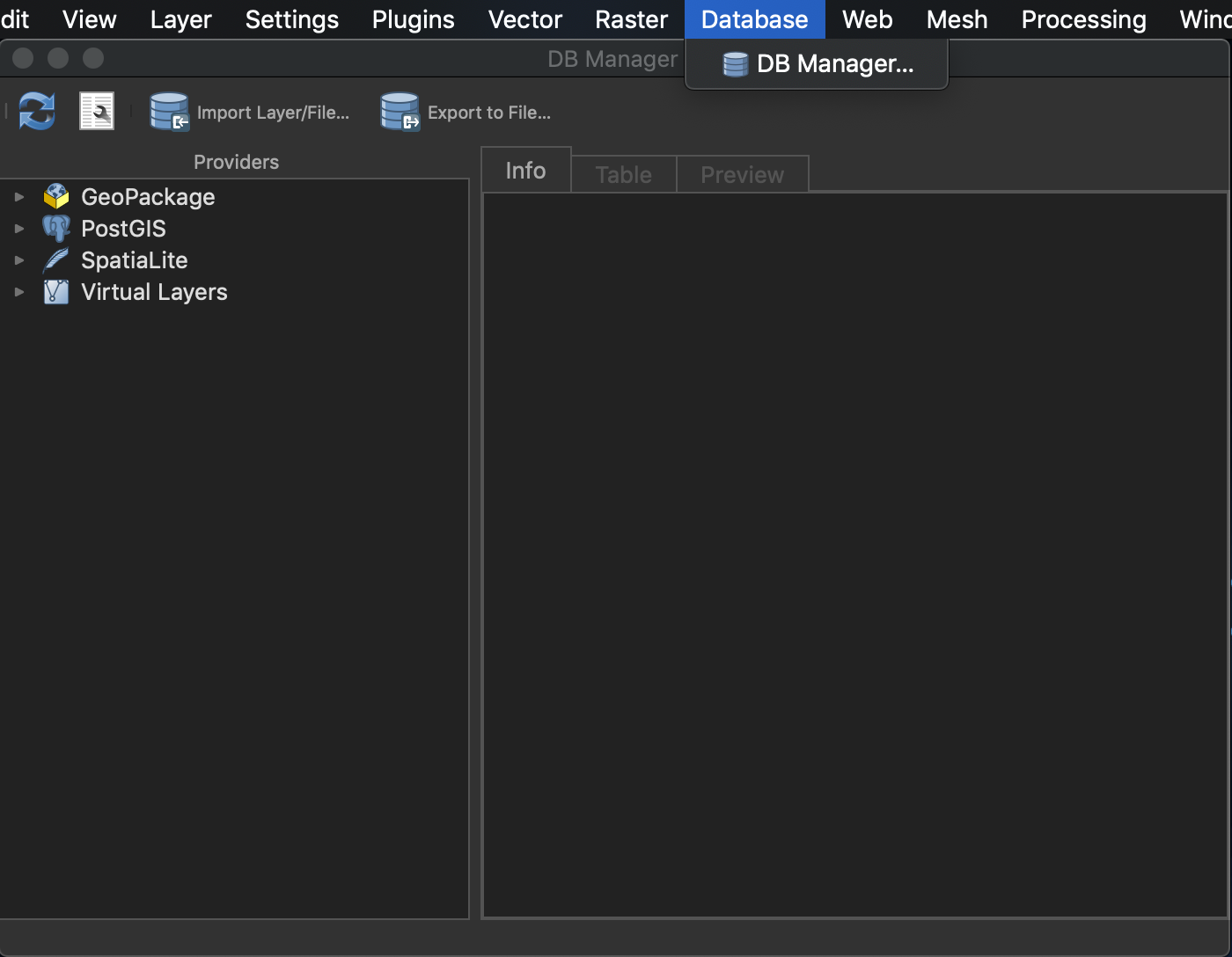Click the SpatiaLite feather icon
1232x957 pixels.
click(56, 259)
